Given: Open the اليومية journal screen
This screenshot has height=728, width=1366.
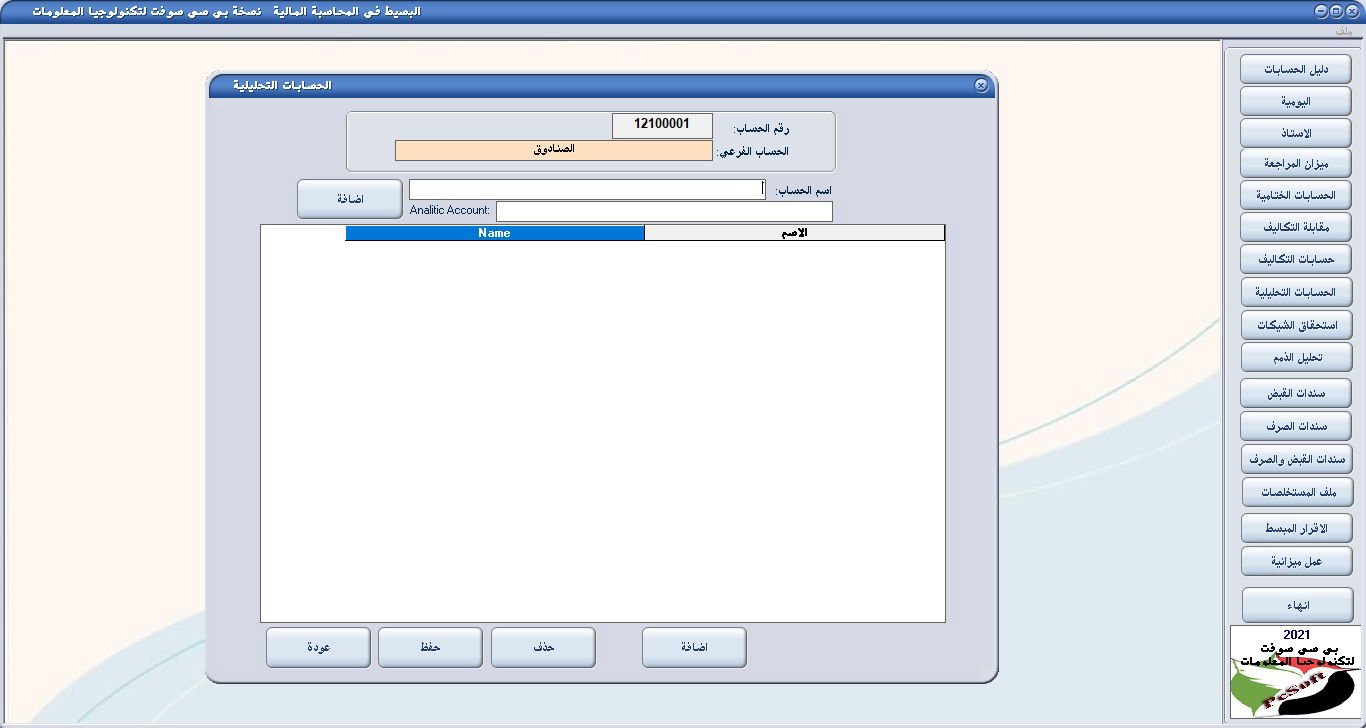Looking at the screenshot, I should click(x=1295, y=102).
